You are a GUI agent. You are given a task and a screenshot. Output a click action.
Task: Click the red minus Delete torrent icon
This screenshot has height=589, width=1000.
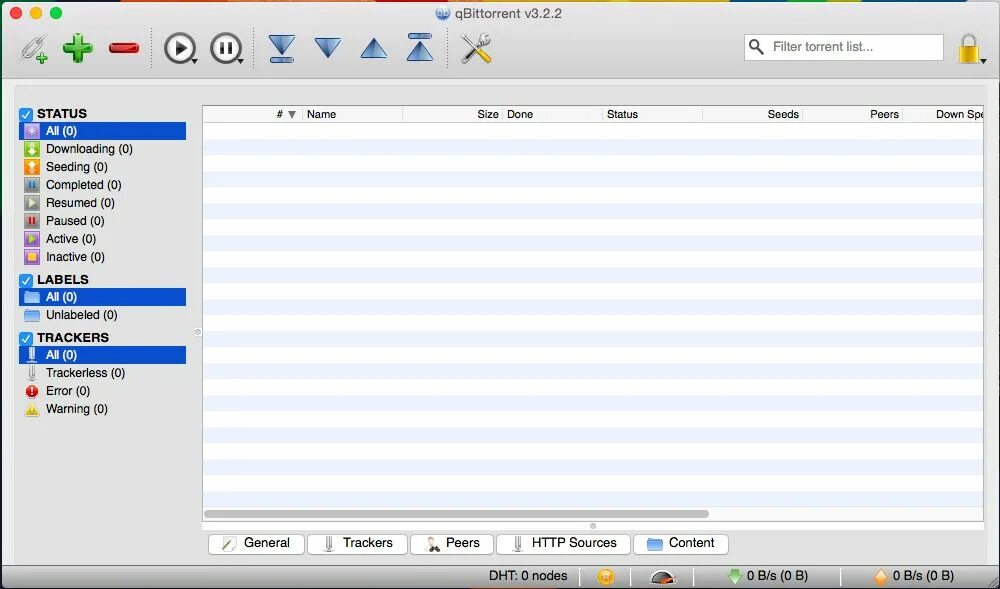[x=124, y=48]
